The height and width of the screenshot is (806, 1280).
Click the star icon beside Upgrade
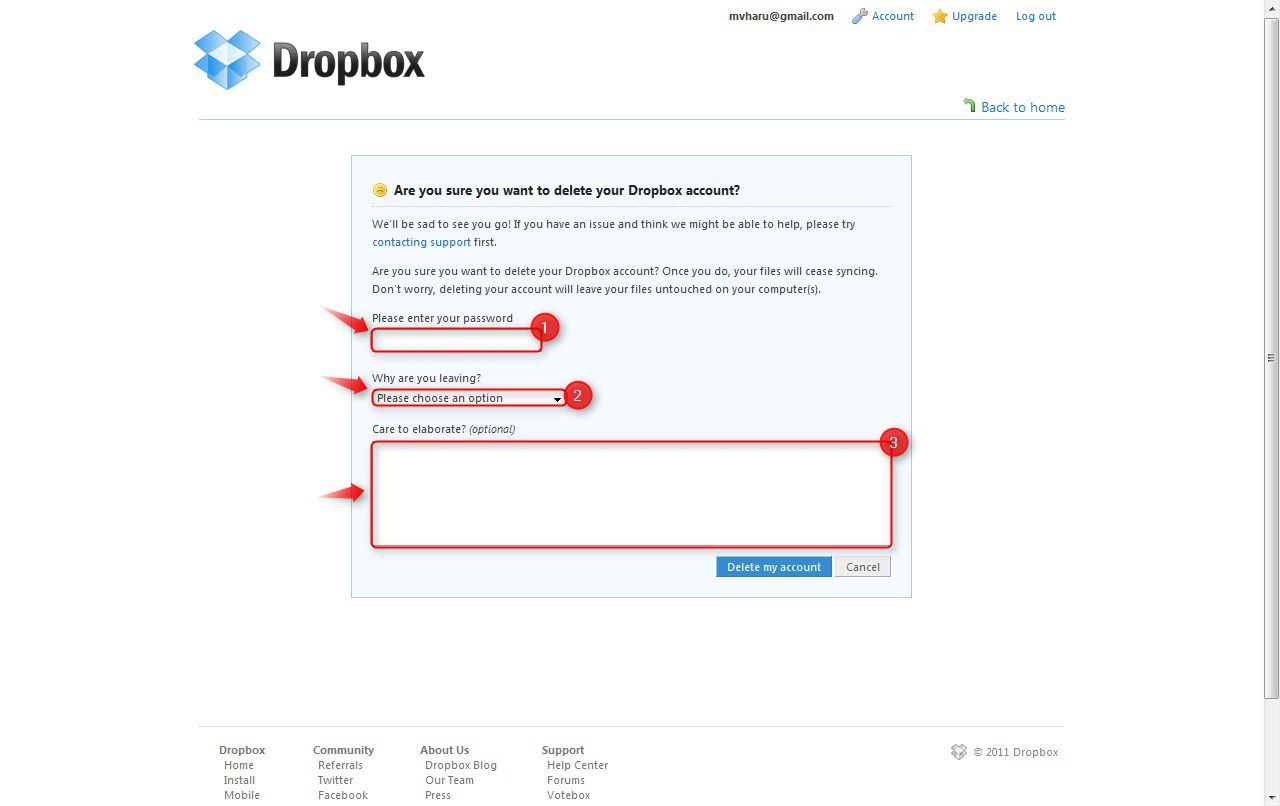point(940,16)
